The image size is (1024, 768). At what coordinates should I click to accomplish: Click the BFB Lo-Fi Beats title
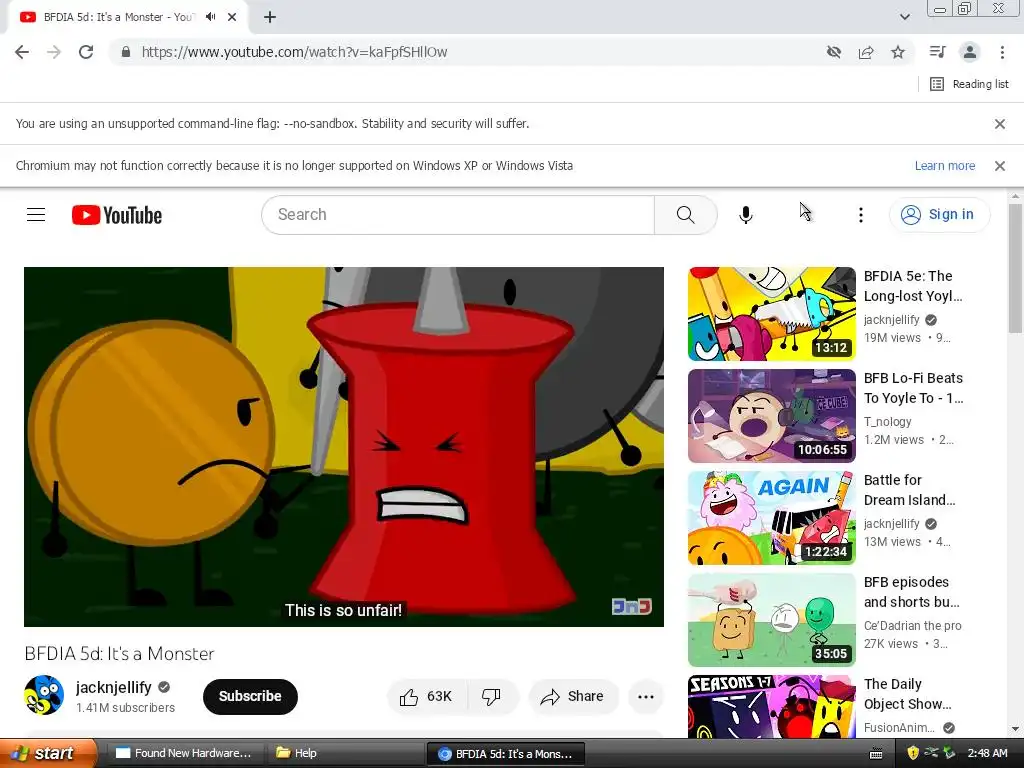(x=913, y=388)
